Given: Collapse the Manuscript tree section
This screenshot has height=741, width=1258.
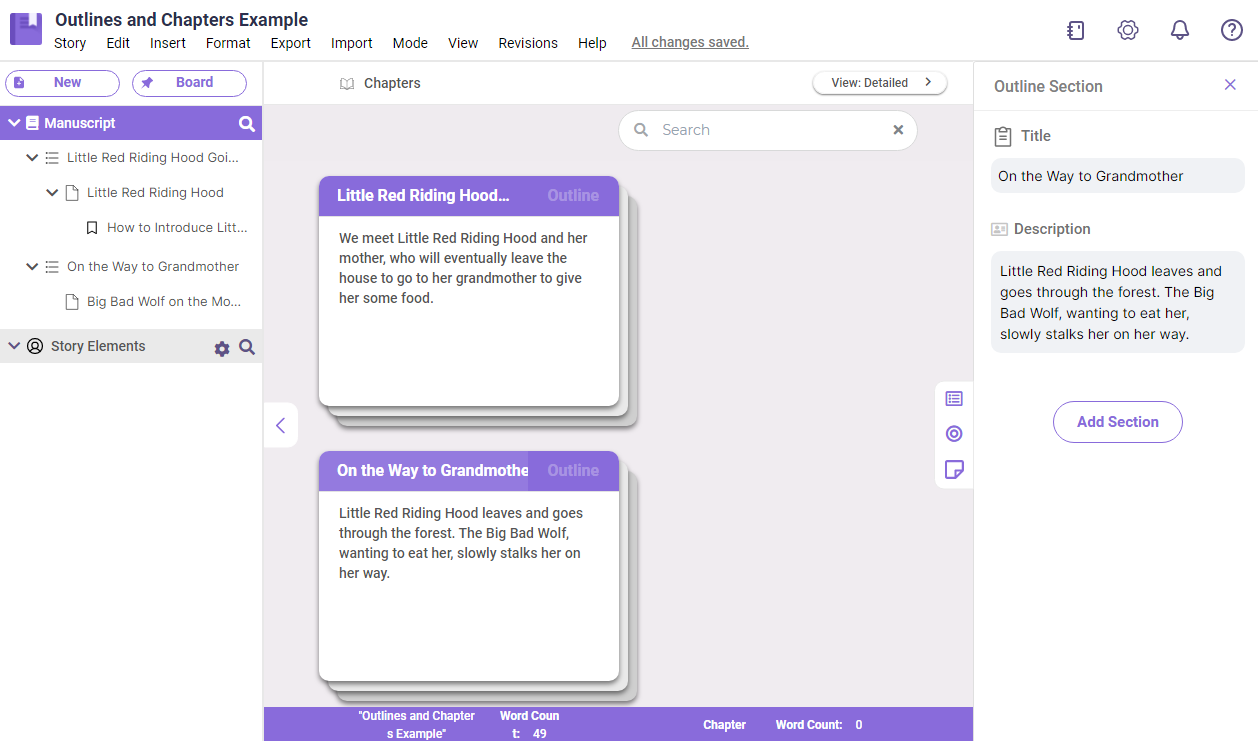Looking at the screenshot, I should 13,122.
